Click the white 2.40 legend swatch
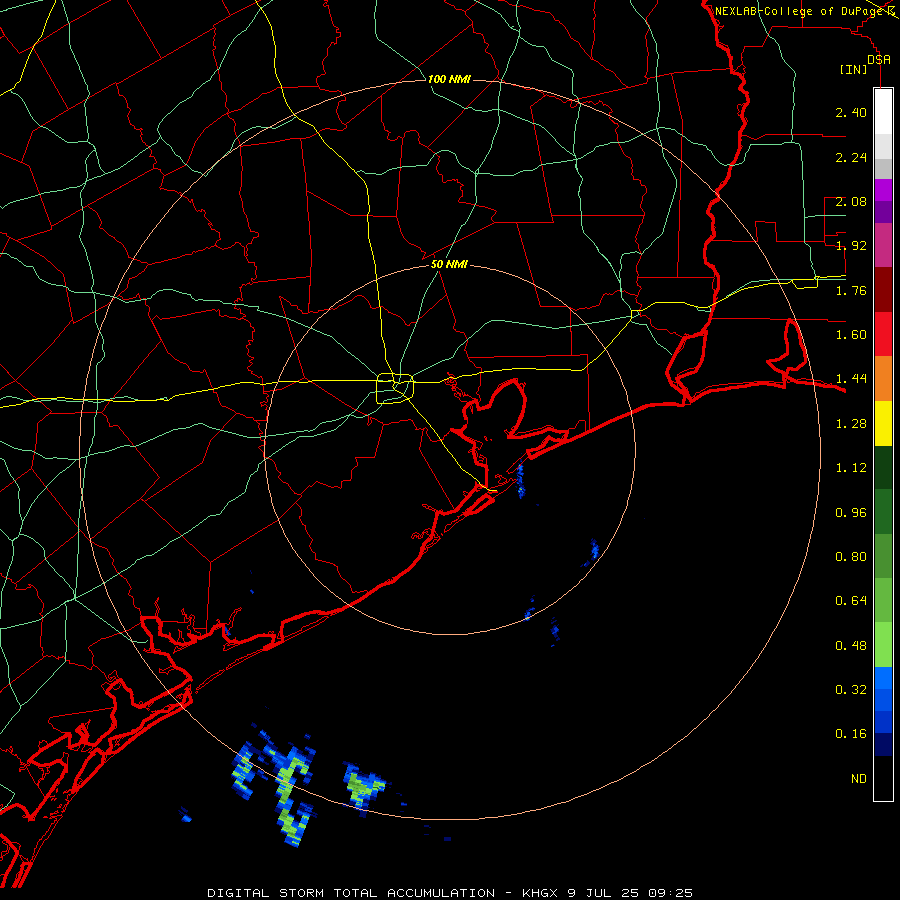The width and height of the screenshot is (900, 900). tap(883, 111)
